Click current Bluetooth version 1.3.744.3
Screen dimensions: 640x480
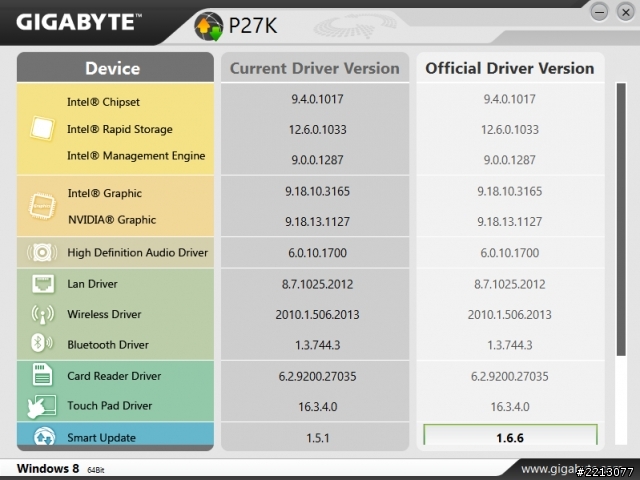[318, 345]
